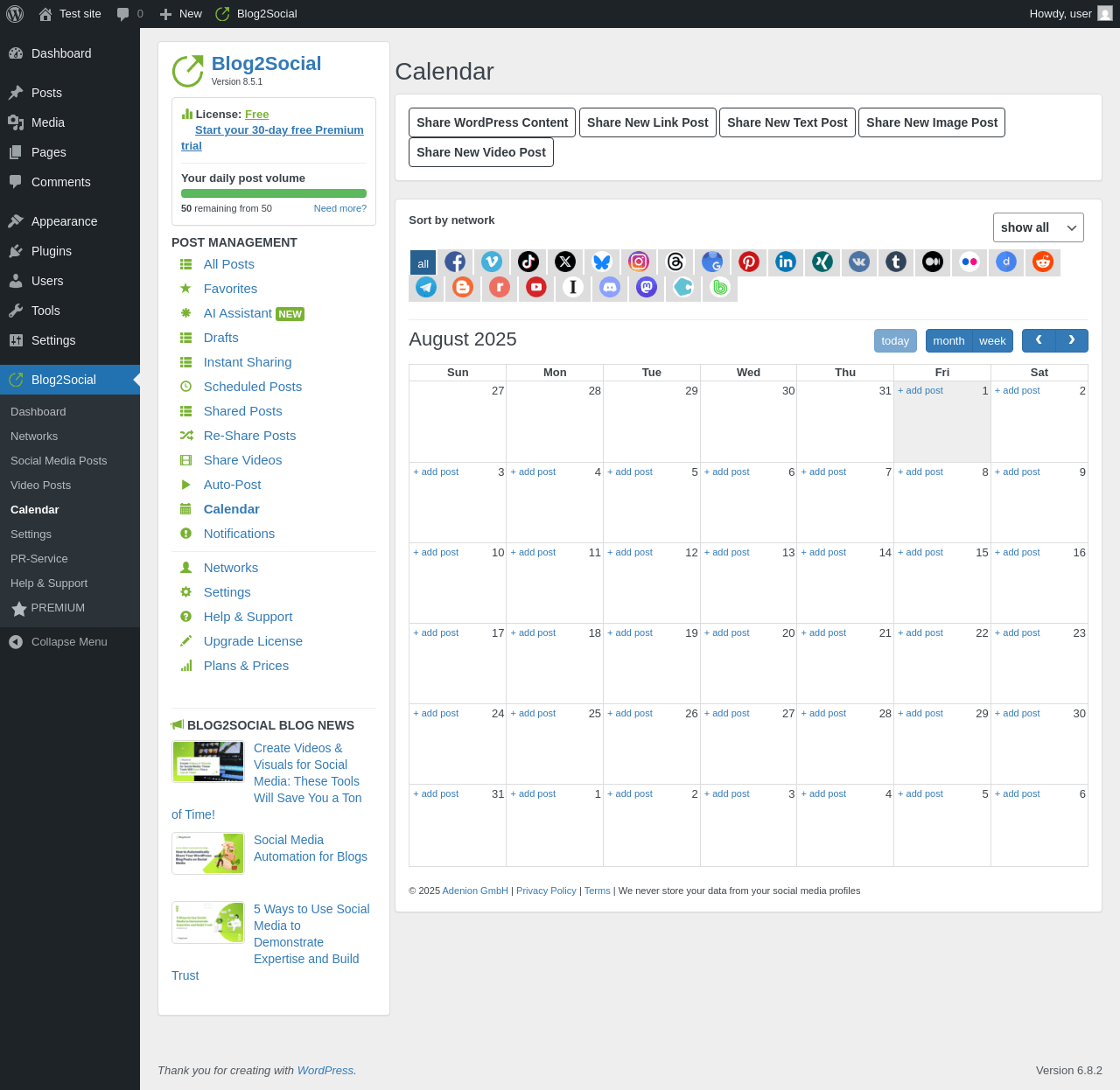
Task: Filter calendar by X (Twitter) icon
Action: coord(565,262)
